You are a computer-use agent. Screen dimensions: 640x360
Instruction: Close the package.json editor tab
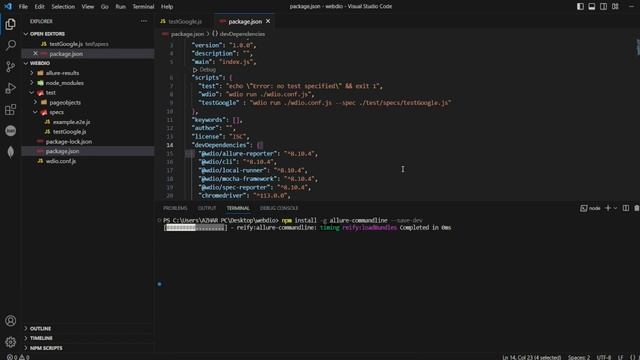coord(268,21)
